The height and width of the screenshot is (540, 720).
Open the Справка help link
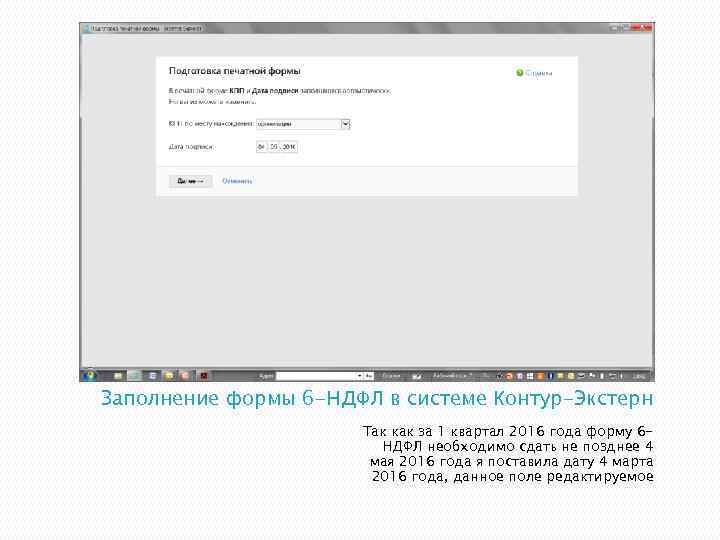tap(534, 73)
